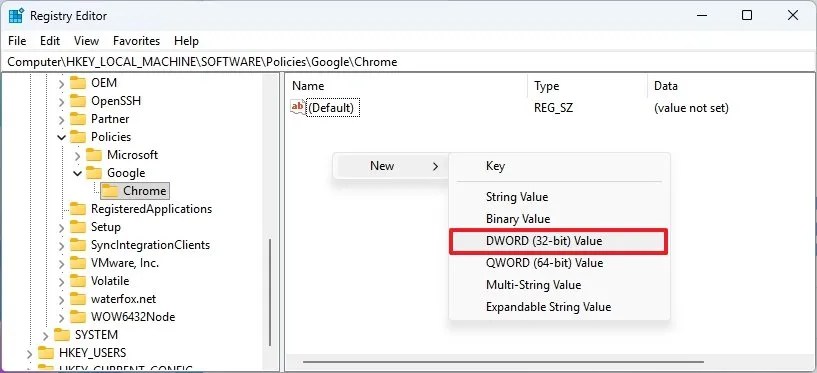Image resolution: width=817 pixels, height=373 pixels.
Task: Collapse the Policies key chevron
Action: pyautogui.click(x=61, y=138)
